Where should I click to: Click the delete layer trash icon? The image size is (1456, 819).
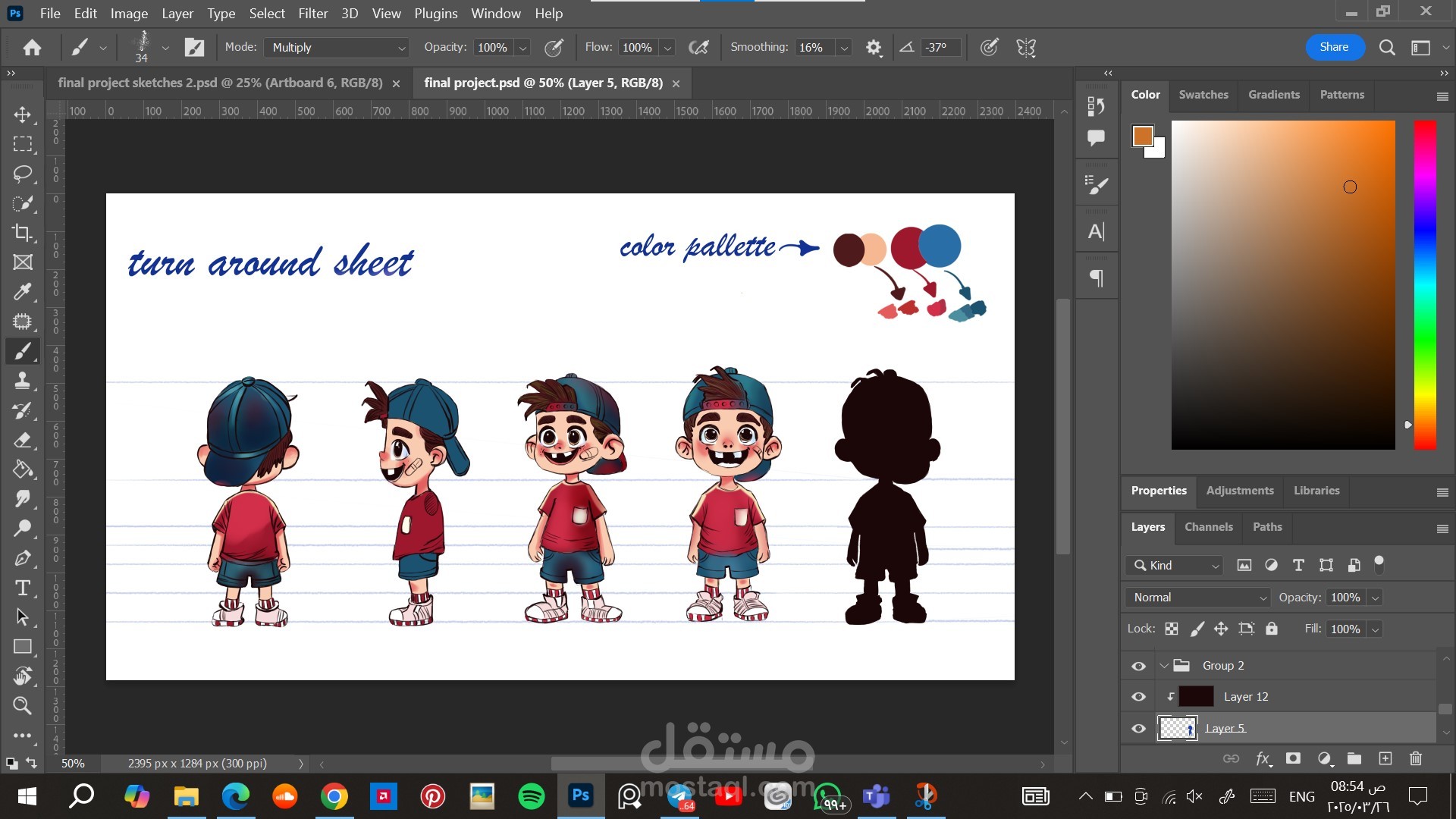(1415, 758)
